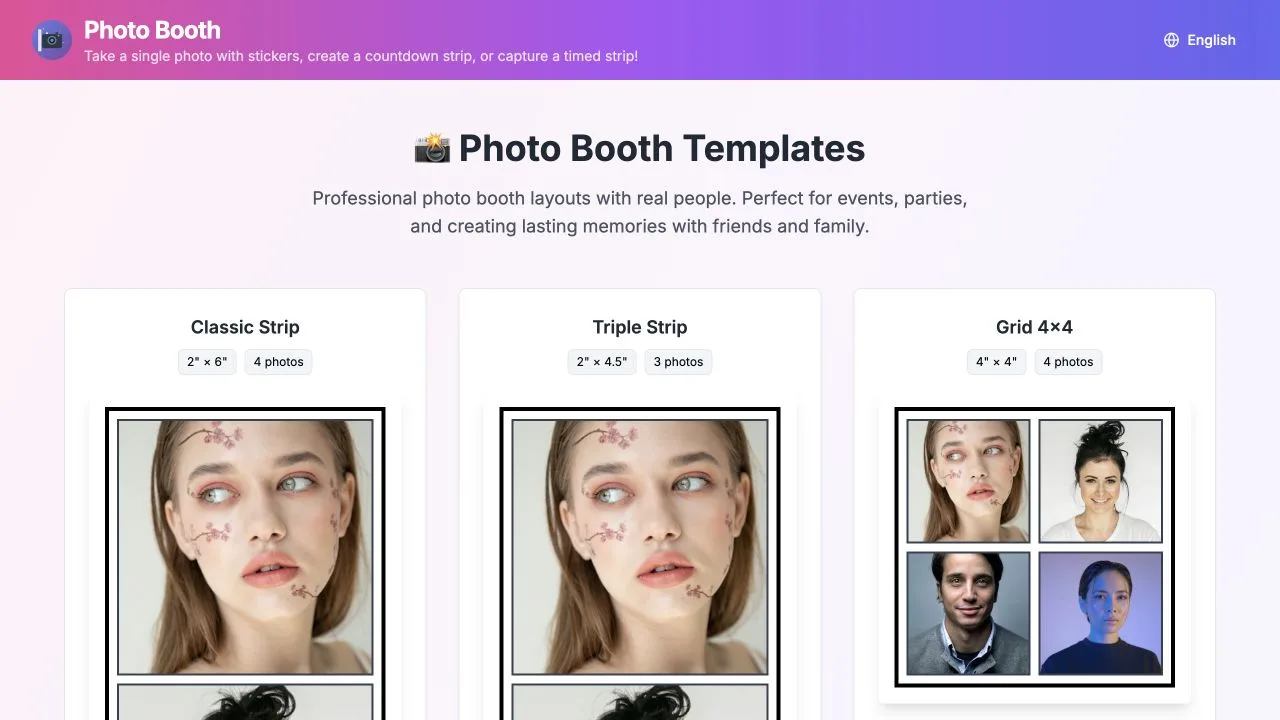Viewport: 1280px width, 720px height.
Task: Click the 3 photos badge
Action: 678,362
